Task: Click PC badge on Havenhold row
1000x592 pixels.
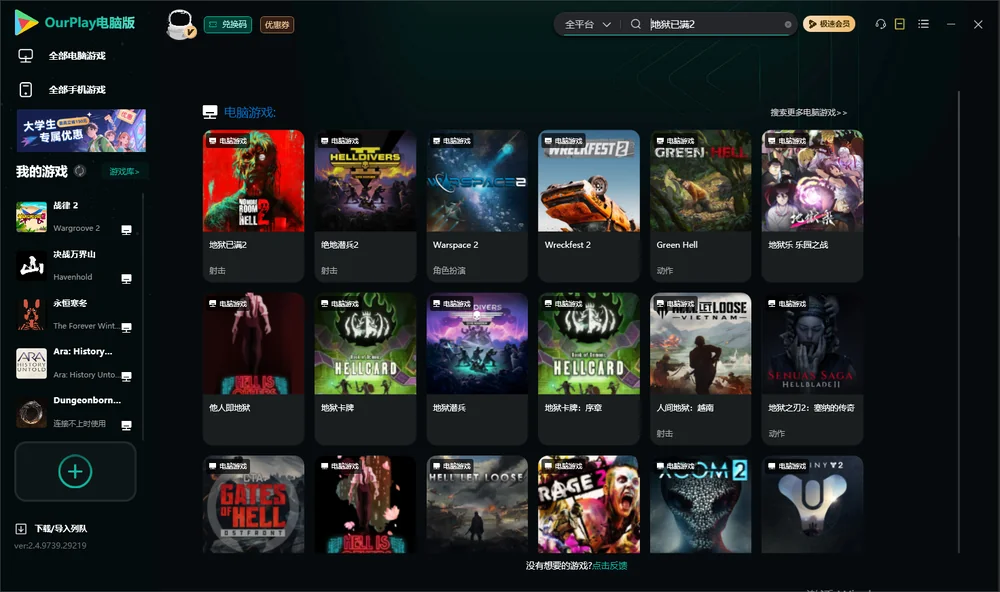Action: 126,279
